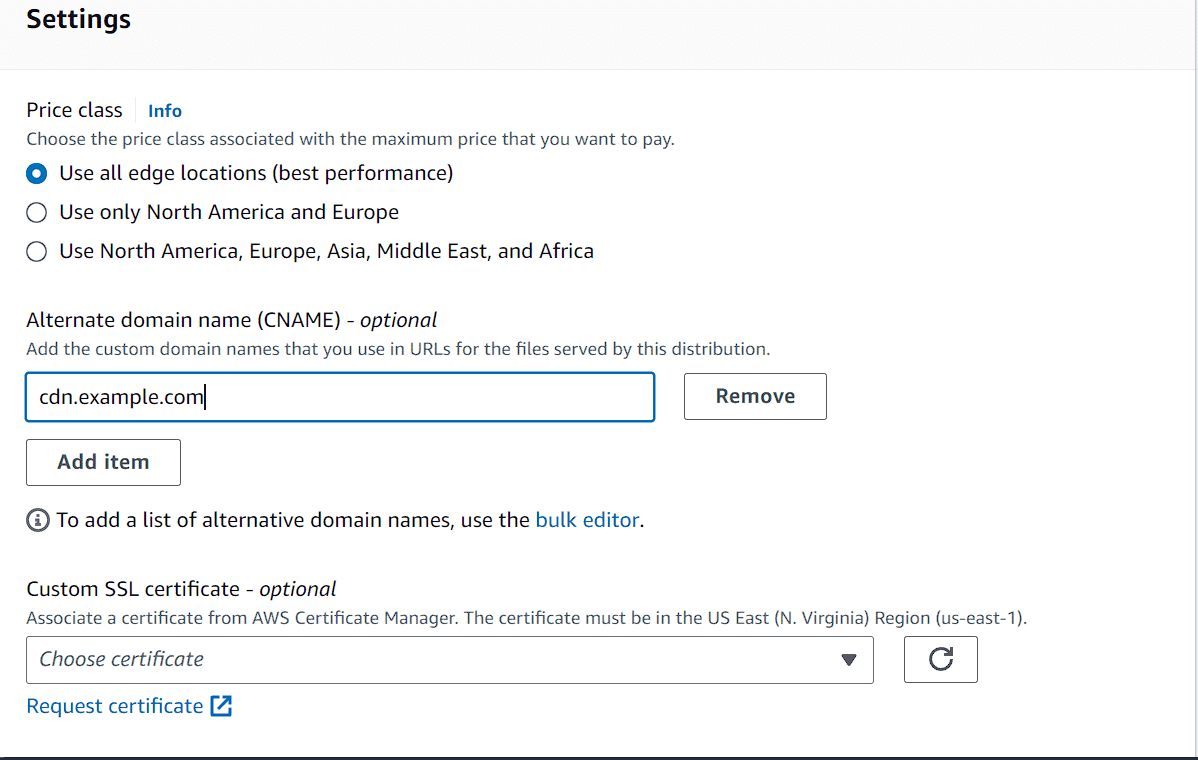Click the external link icon after Request certificate
1198x760 pixels.
click(x=222, y=705)
